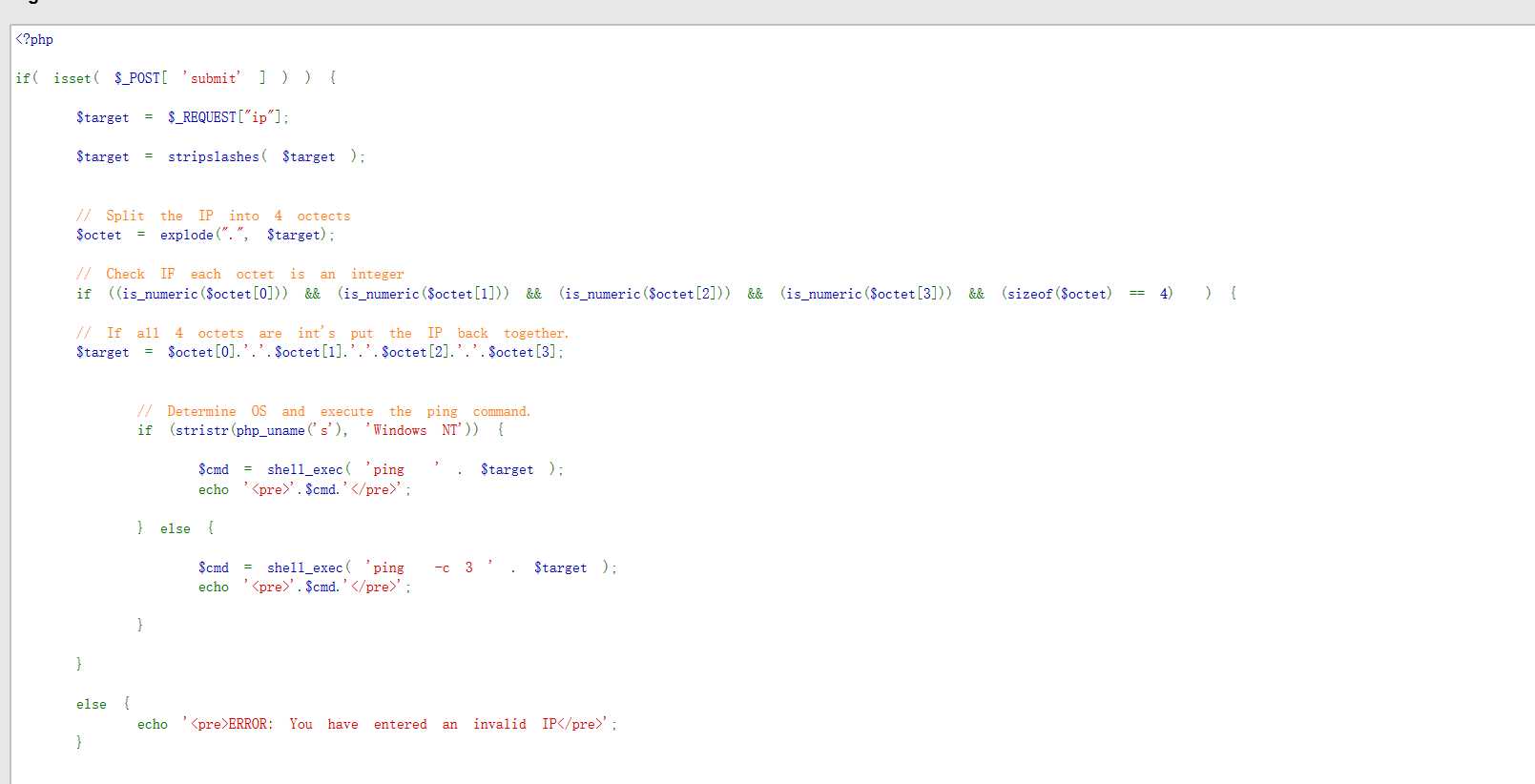Click comment 'Check IF each octet is an integer'

[239, 274]
